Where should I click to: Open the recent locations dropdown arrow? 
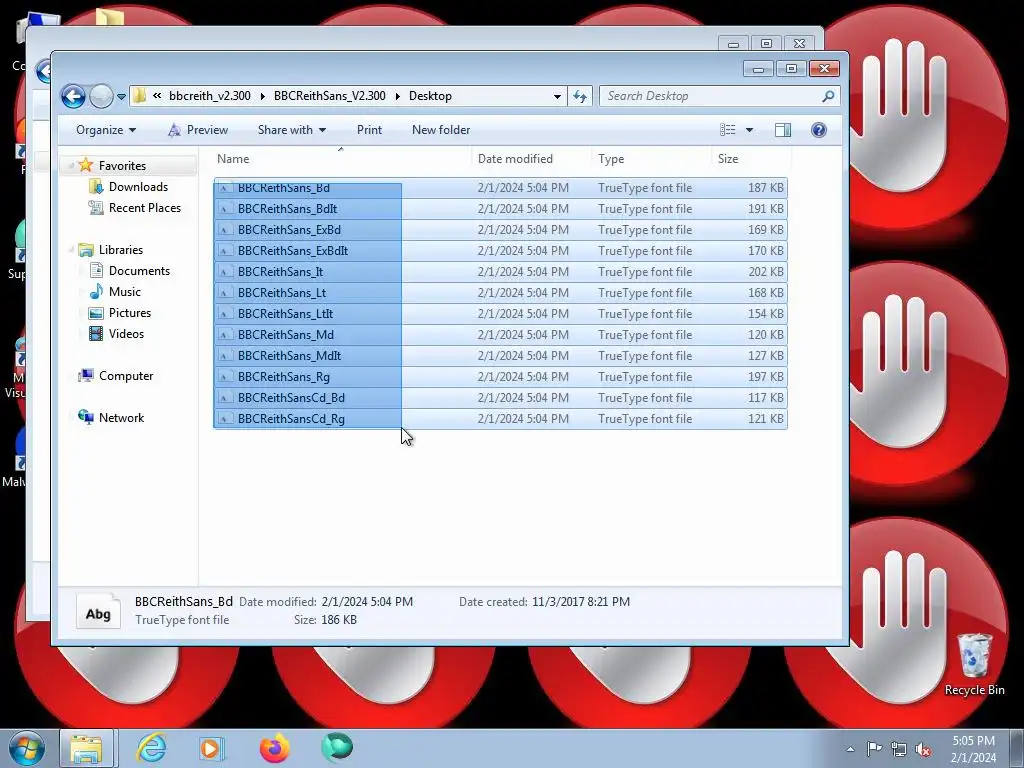tap(121, 97)
